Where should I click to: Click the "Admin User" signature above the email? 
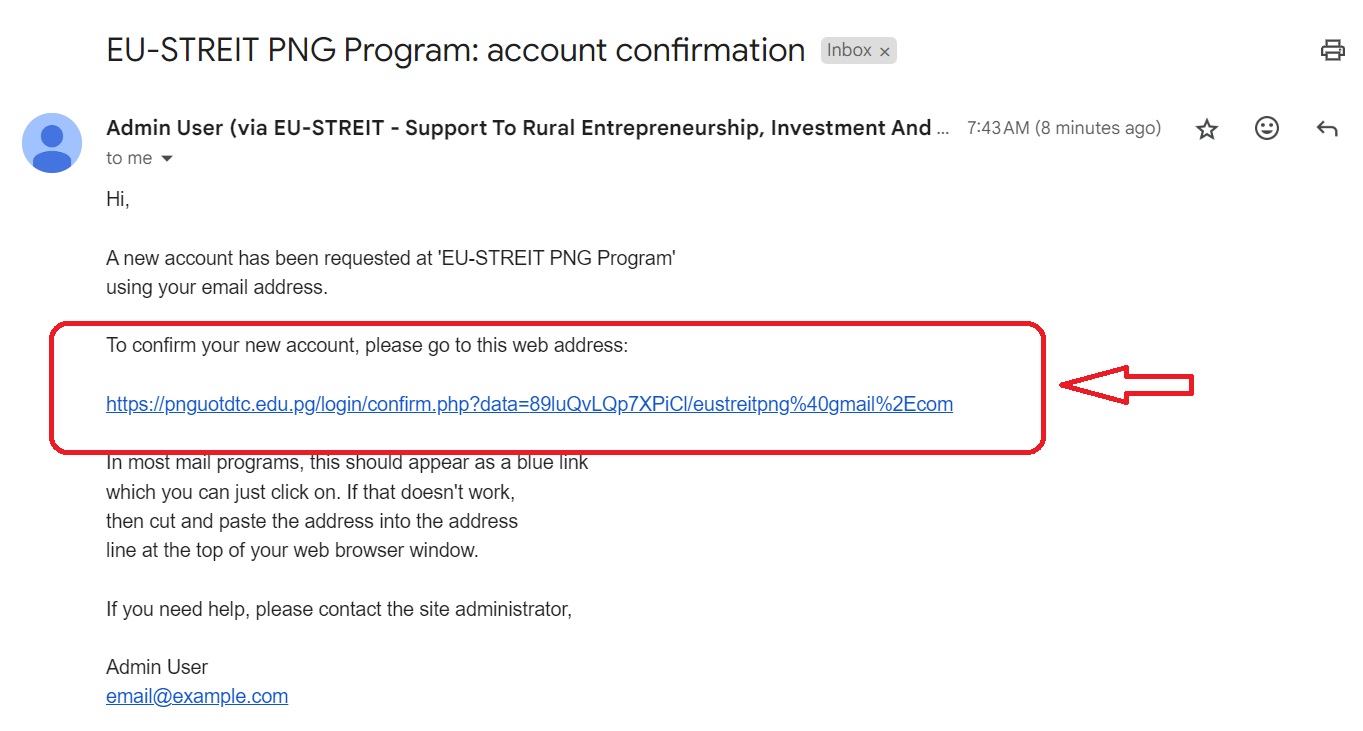click(157, 667)
